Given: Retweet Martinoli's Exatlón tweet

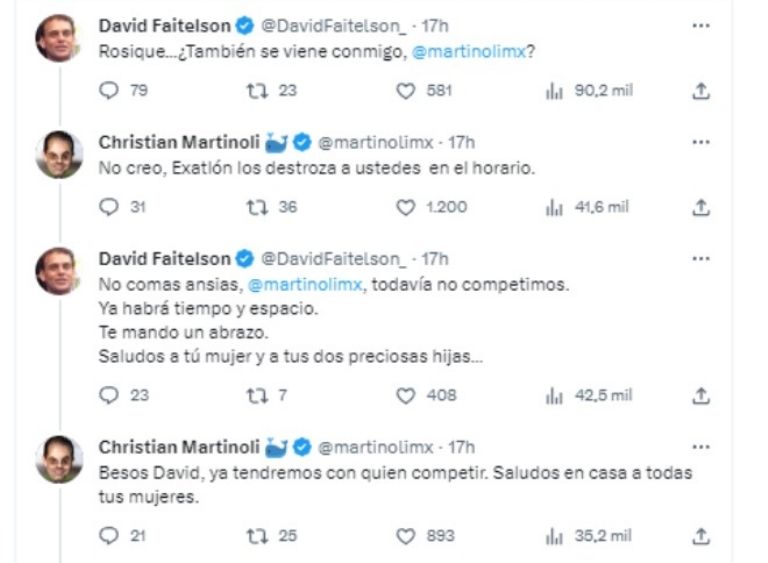Looking at the screenshot, I should pos(259,208).
